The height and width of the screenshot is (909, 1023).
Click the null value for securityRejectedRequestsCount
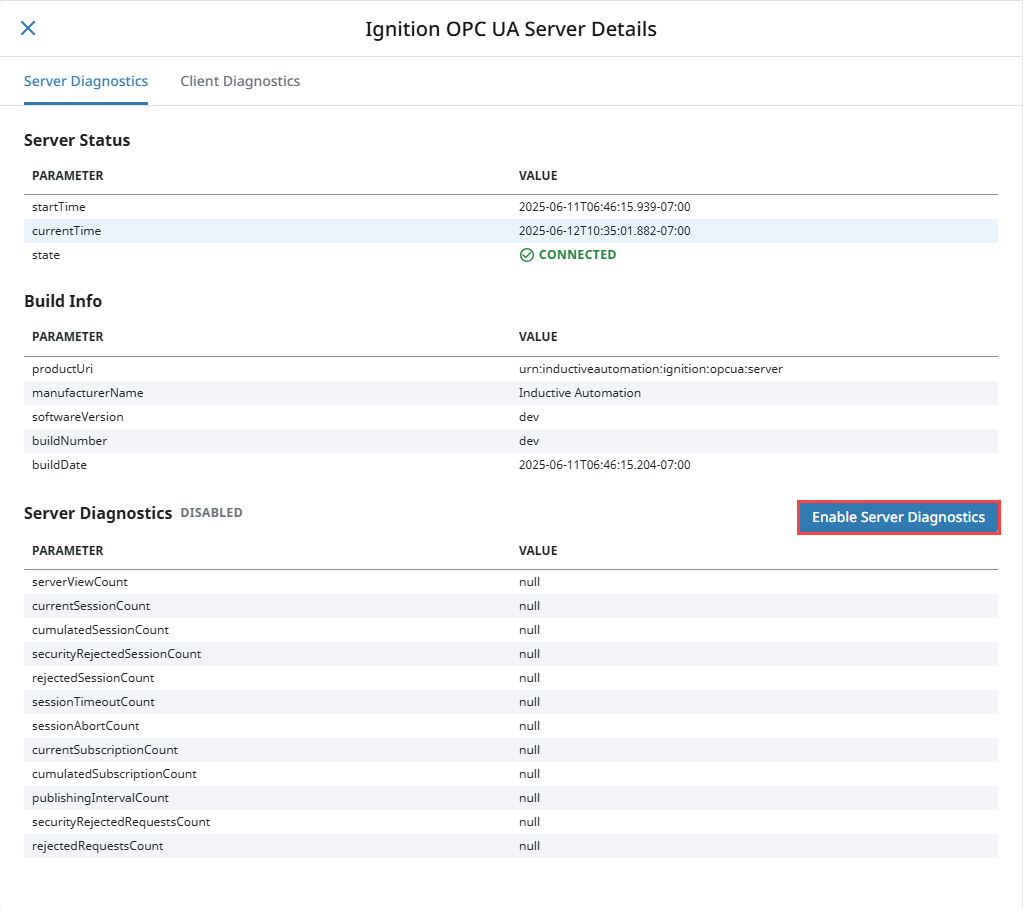[529, 822]
